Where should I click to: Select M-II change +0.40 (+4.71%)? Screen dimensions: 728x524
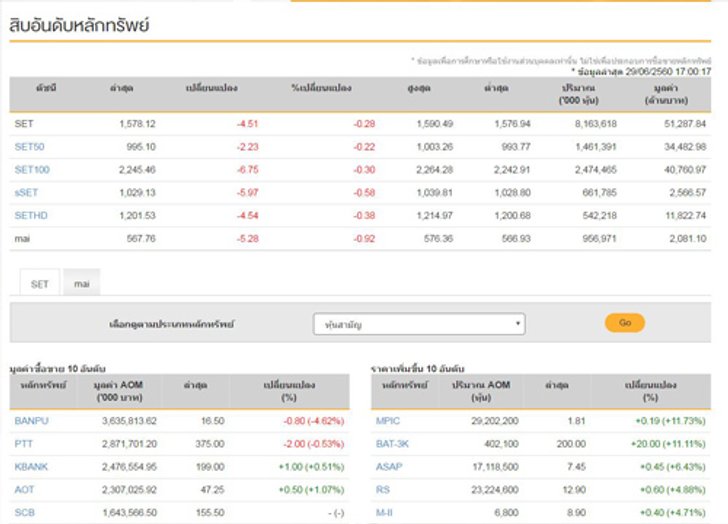pyautogui.click(x=673, y=512)
